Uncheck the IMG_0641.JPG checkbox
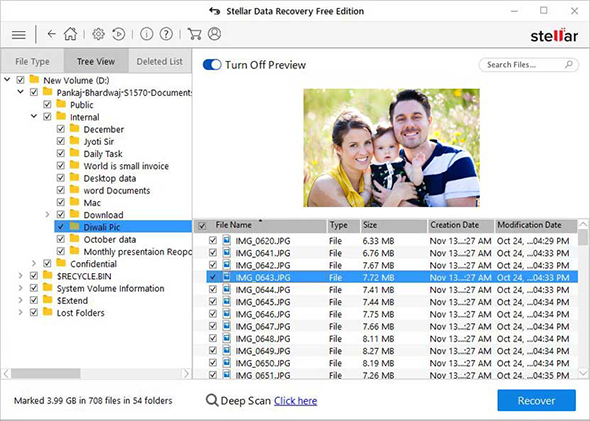The height and width of the screenshot is (421, 590). [213, 252]
